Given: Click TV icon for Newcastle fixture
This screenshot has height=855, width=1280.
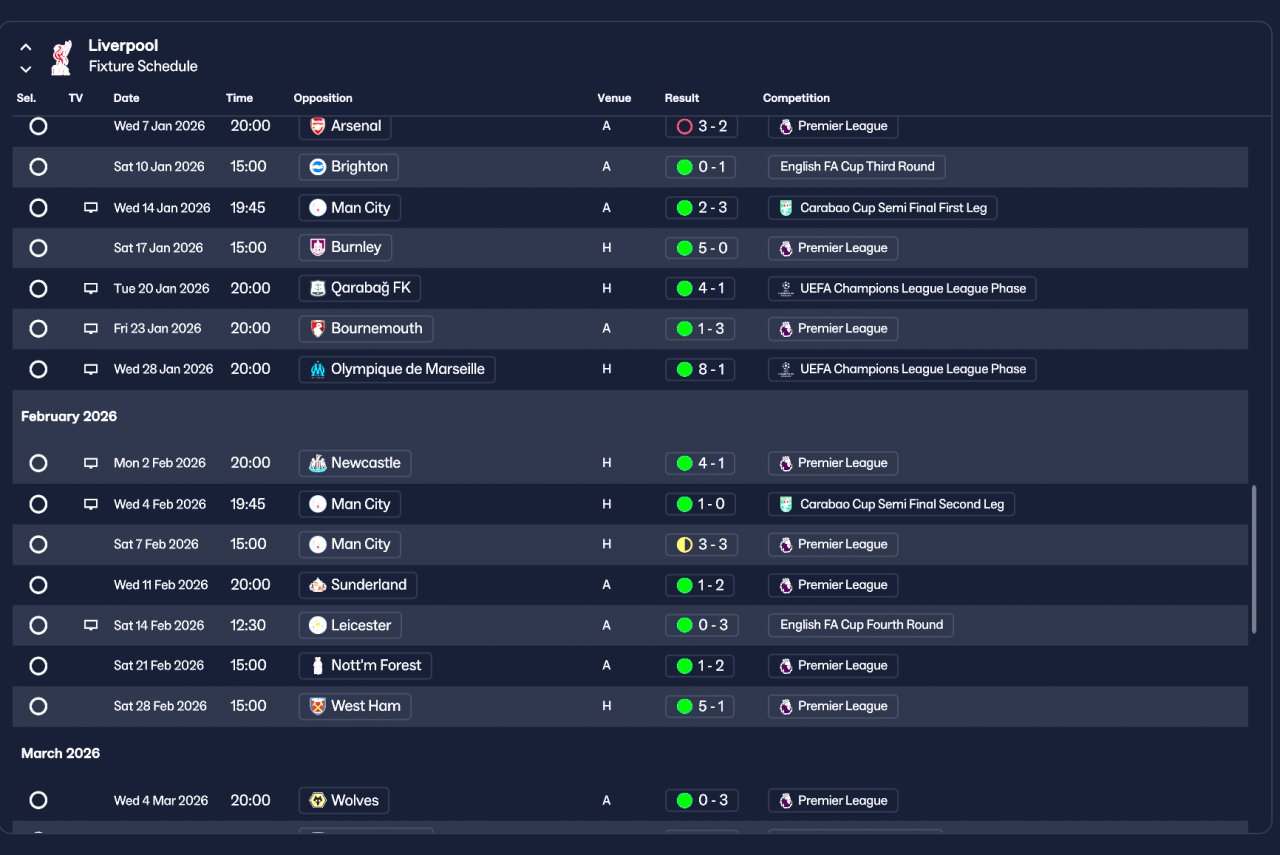Looking at the screenshot, I should [x=91, y=463].
